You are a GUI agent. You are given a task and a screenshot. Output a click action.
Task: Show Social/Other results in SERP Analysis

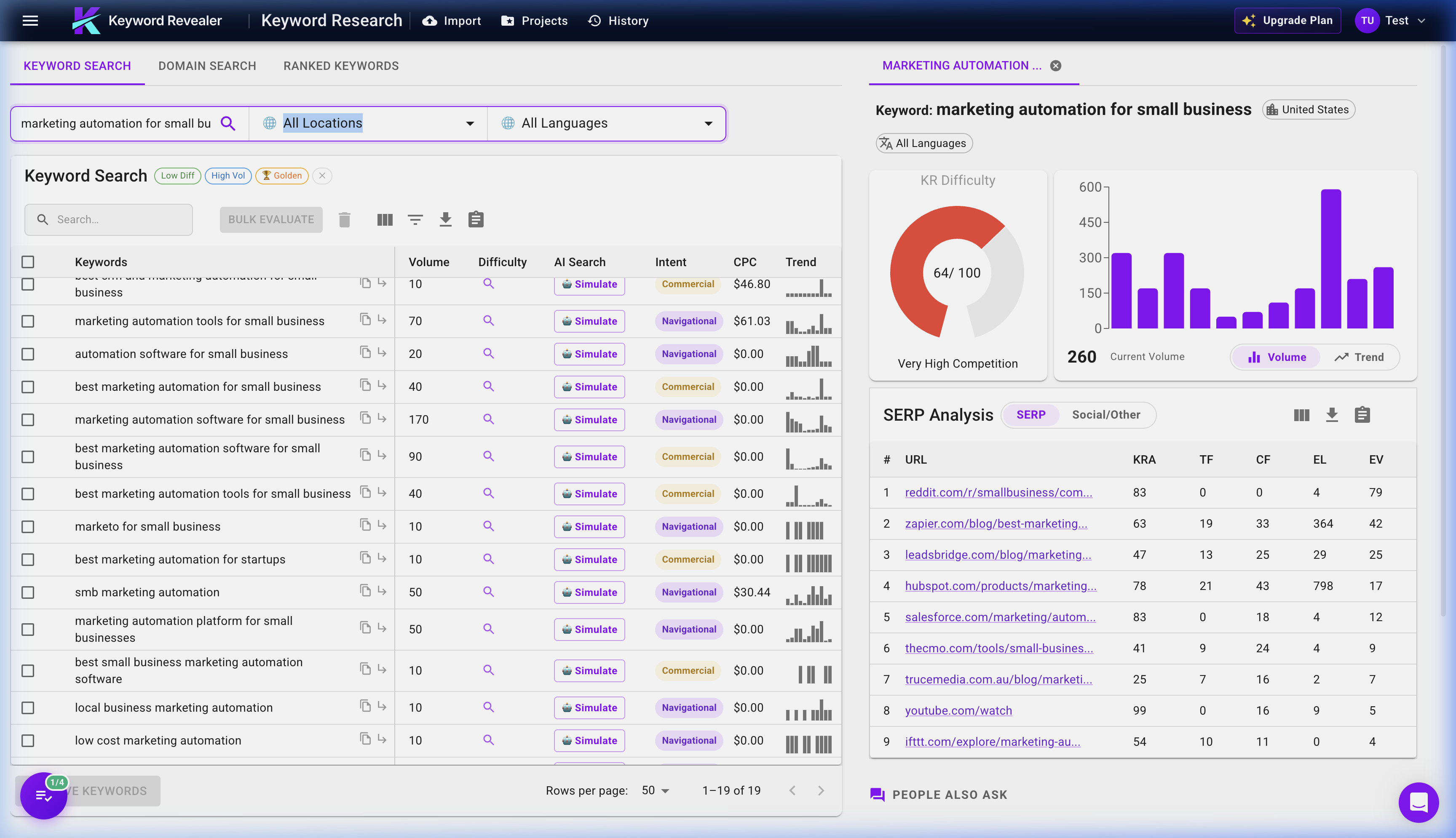point(1105,415)
